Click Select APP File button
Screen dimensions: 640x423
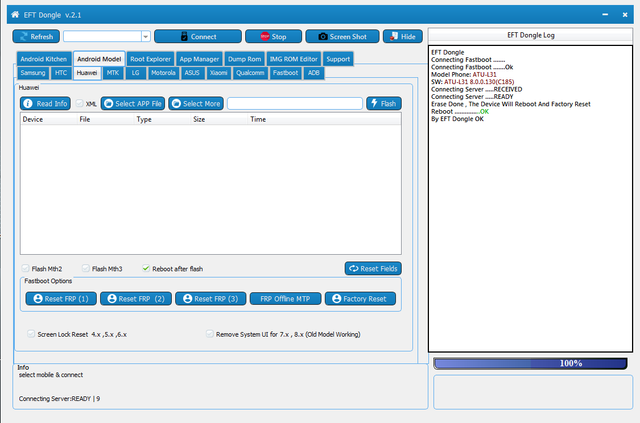click(x=133, y=103)
